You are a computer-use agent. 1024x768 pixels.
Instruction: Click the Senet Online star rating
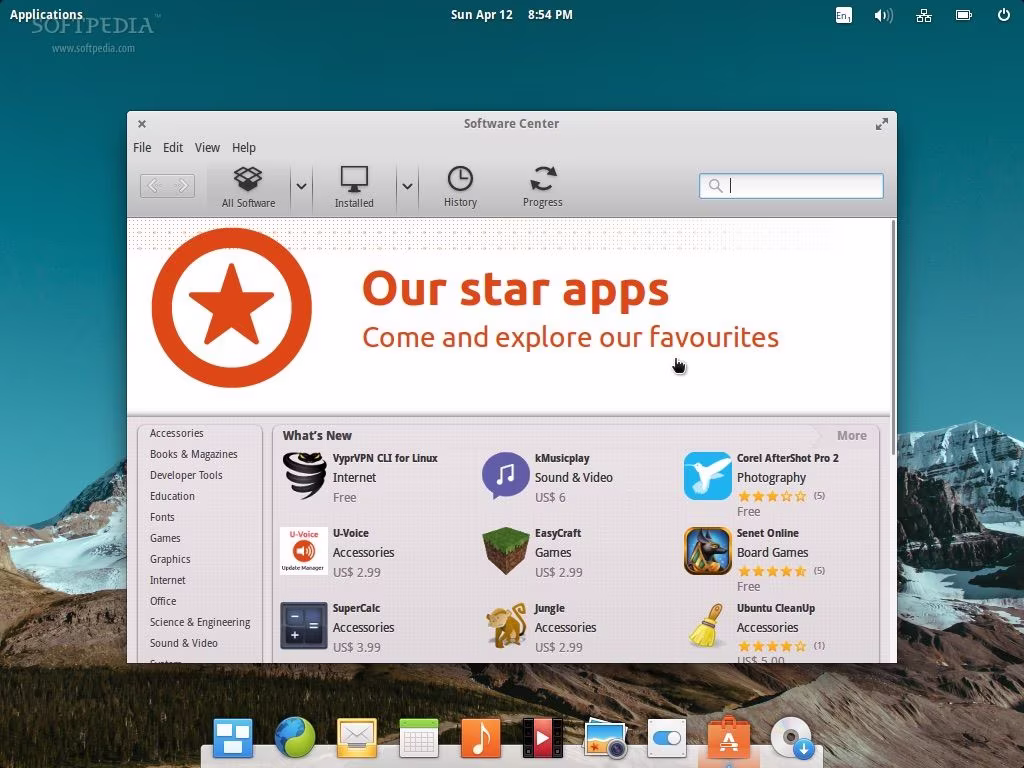tap(772, 571)
